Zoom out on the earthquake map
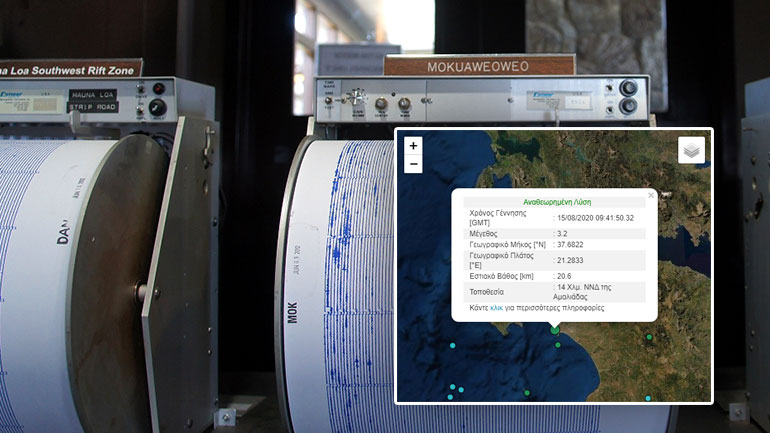Viewport: 770px width, 433px height. pos(414,163)
